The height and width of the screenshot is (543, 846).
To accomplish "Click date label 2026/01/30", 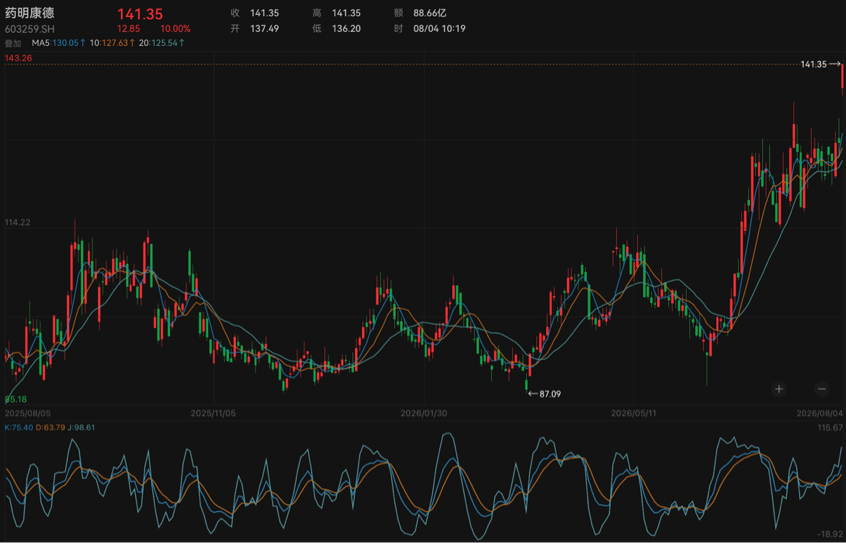I will (x=424, y=413).
